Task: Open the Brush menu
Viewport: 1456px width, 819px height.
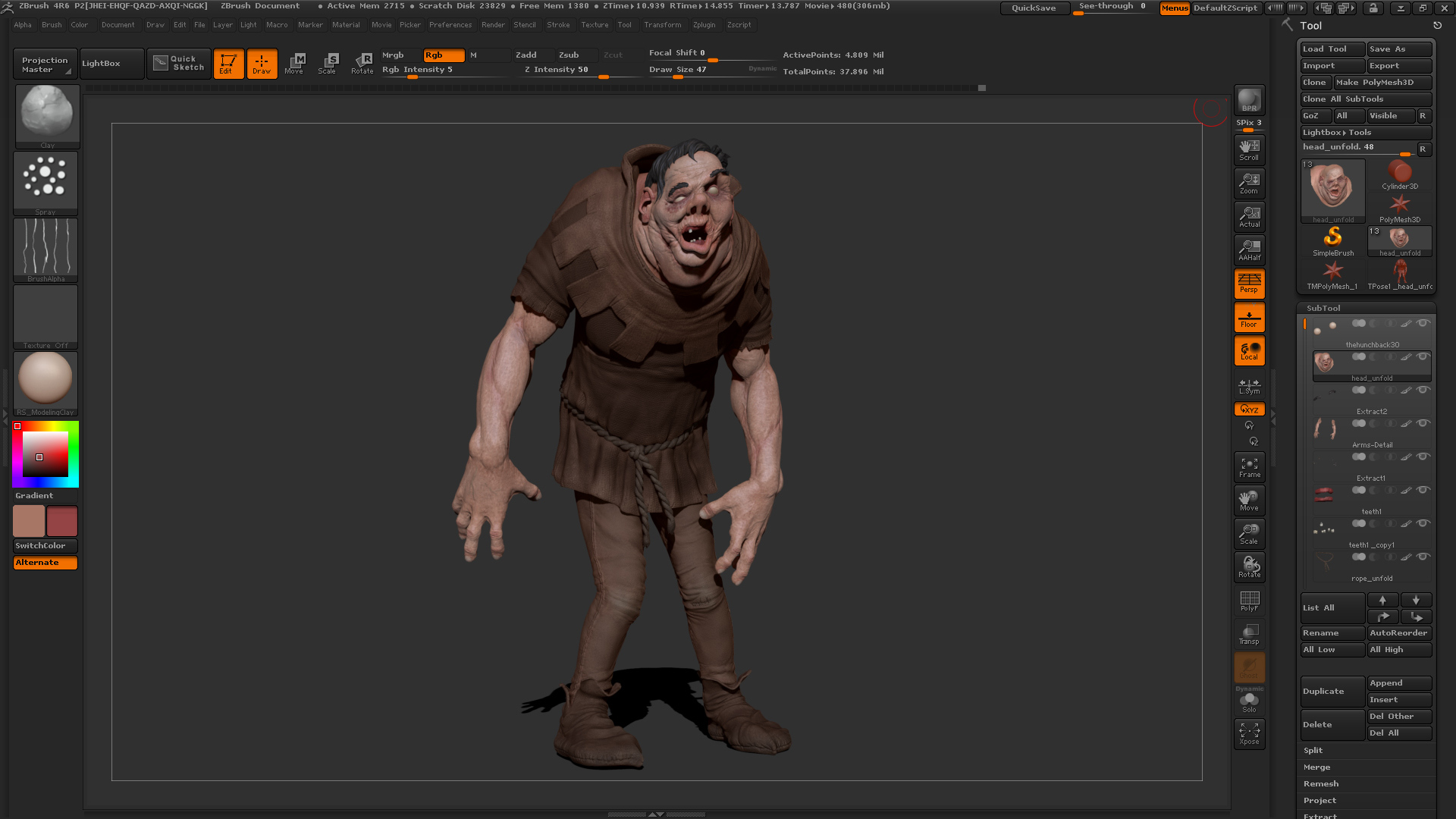Action: click(x=52, y=24)
